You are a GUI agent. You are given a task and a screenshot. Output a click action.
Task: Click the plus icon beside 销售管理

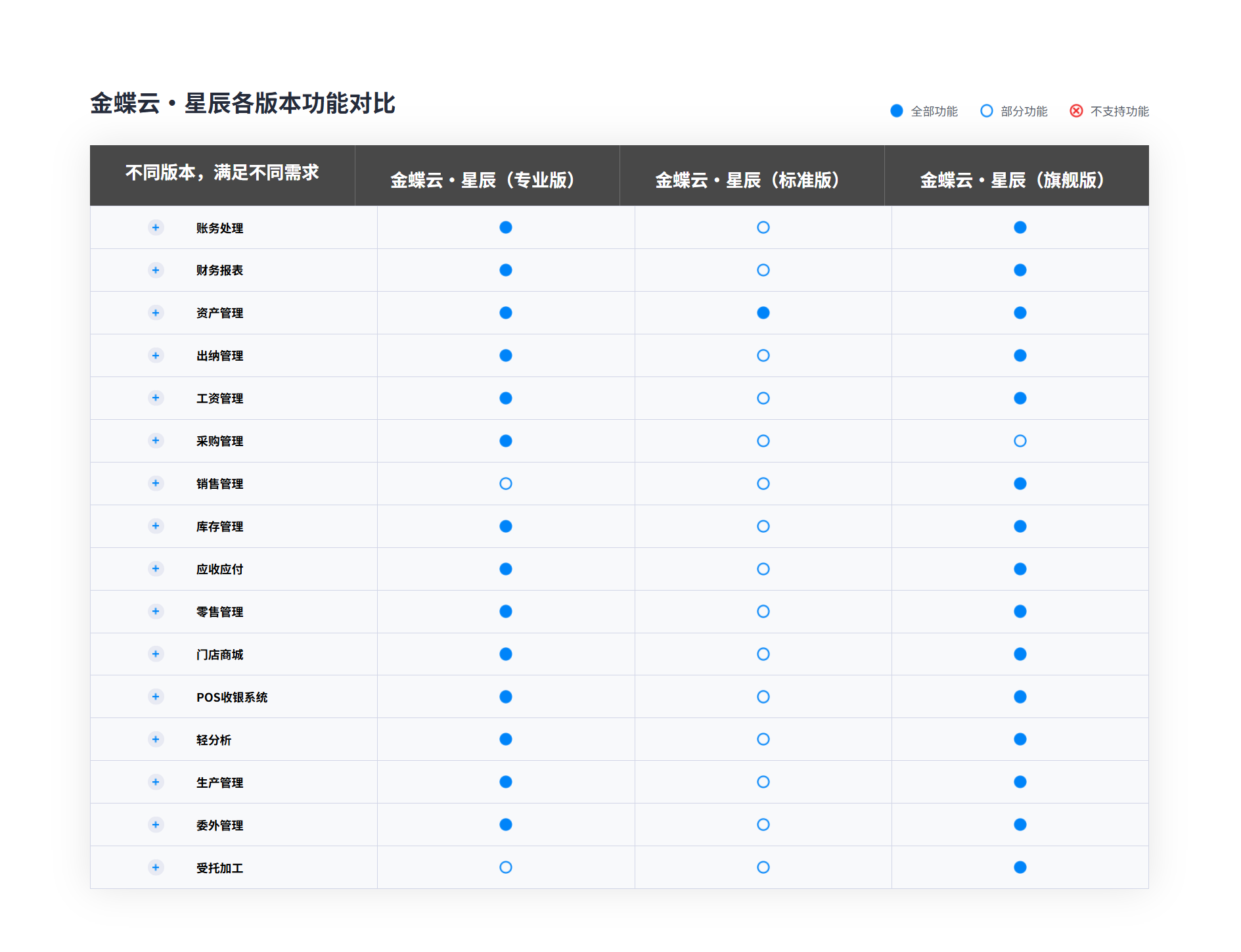click(156, 483)
